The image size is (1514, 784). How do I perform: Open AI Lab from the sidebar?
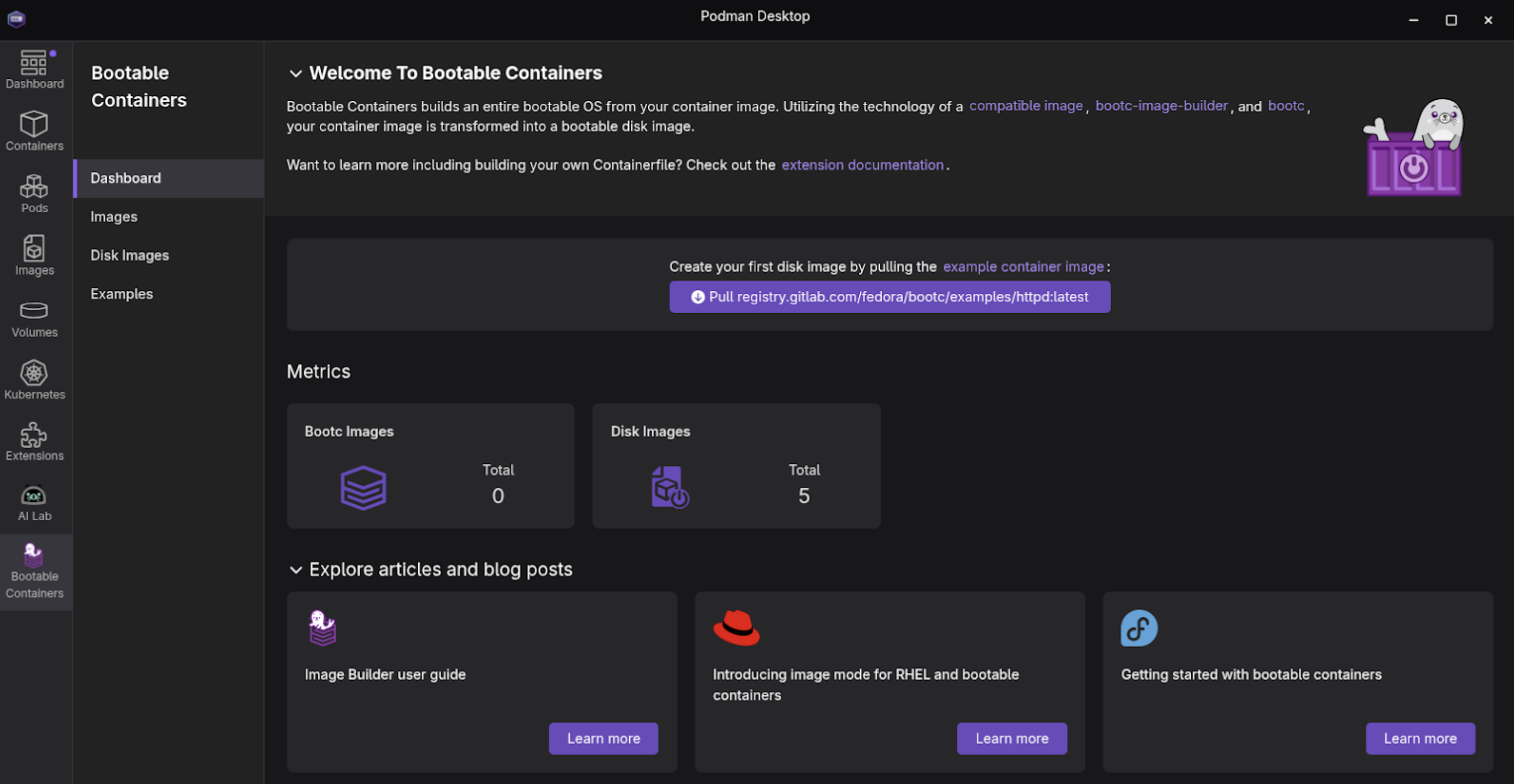pyautogui.click(x=34, y=503)
